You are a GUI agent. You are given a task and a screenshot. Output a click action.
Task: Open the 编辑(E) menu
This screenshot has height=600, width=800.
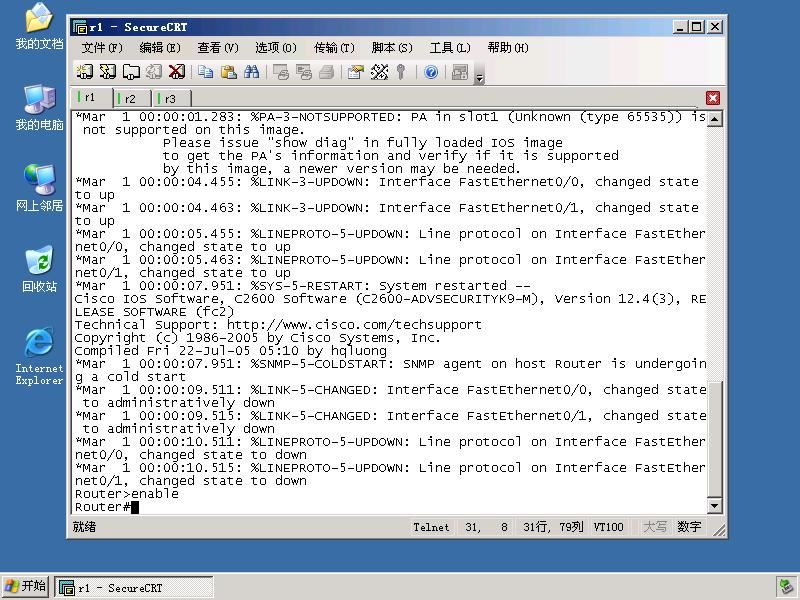160,48
